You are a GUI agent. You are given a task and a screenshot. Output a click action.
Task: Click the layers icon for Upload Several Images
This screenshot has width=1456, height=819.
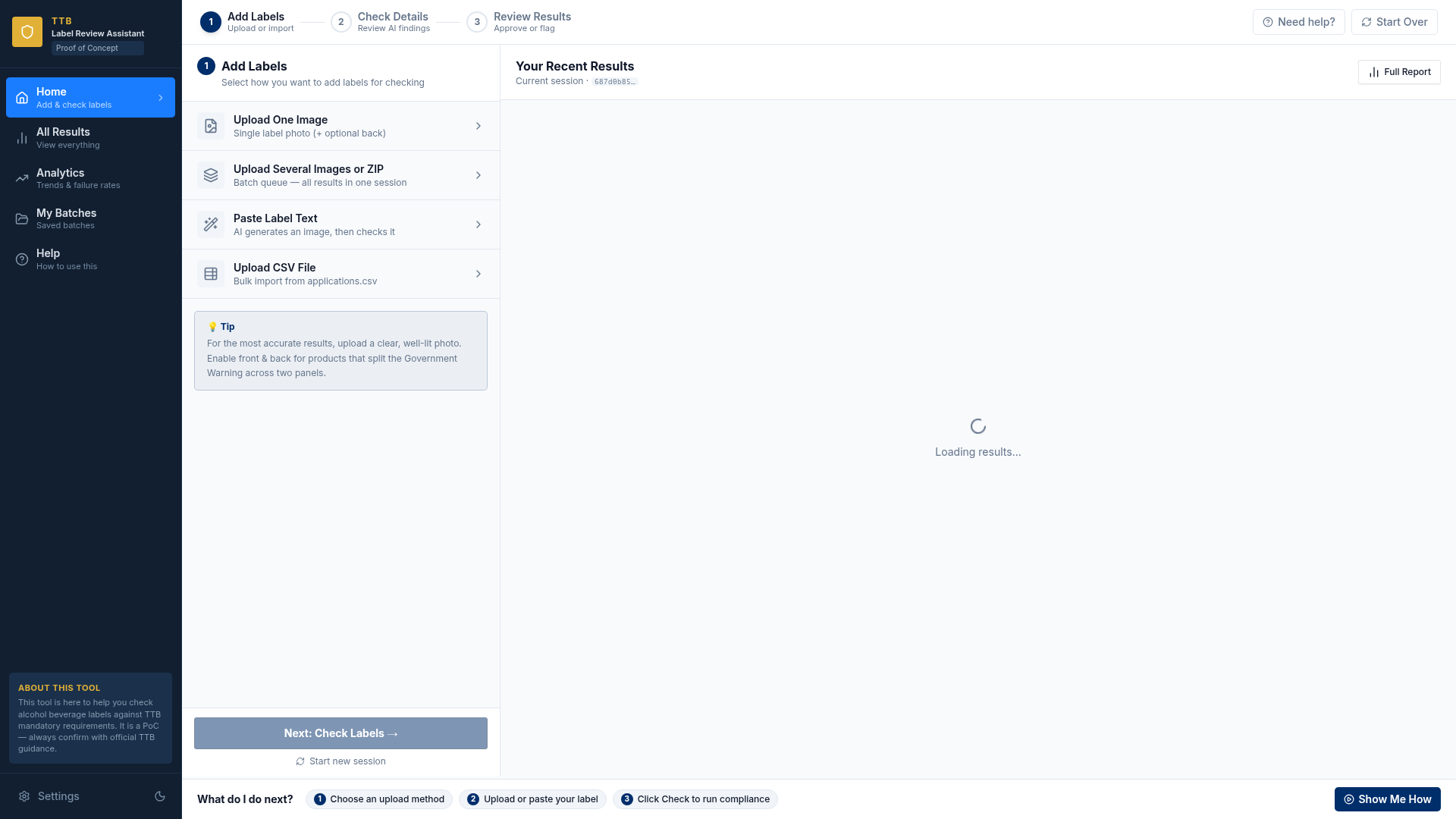[x=211, y=175]
